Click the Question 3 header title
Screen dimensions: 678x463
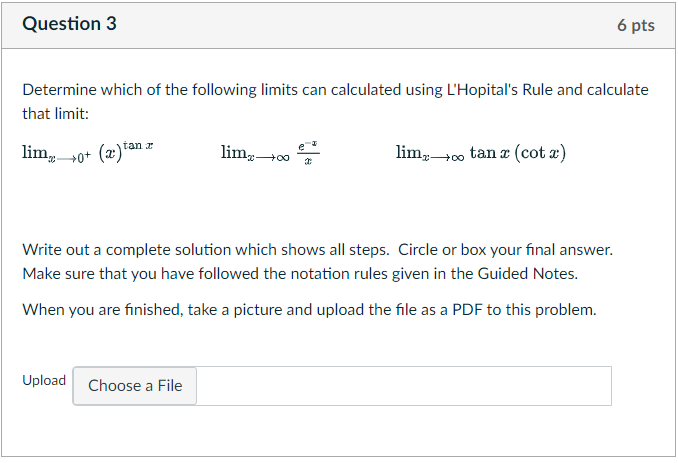click(69, 24)
